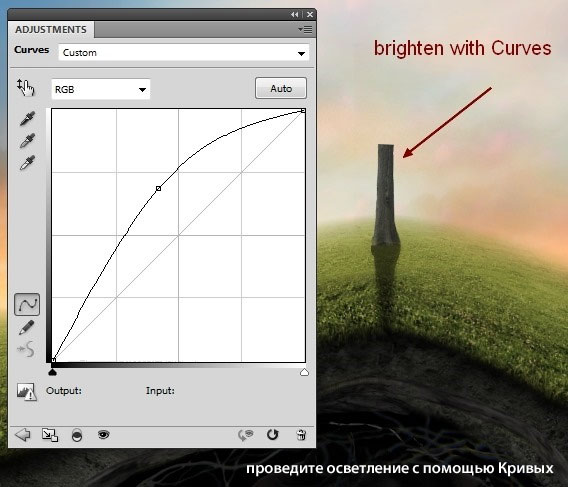Select edit points curve mode
Viewport: 568px width, 487px height.
27,304
